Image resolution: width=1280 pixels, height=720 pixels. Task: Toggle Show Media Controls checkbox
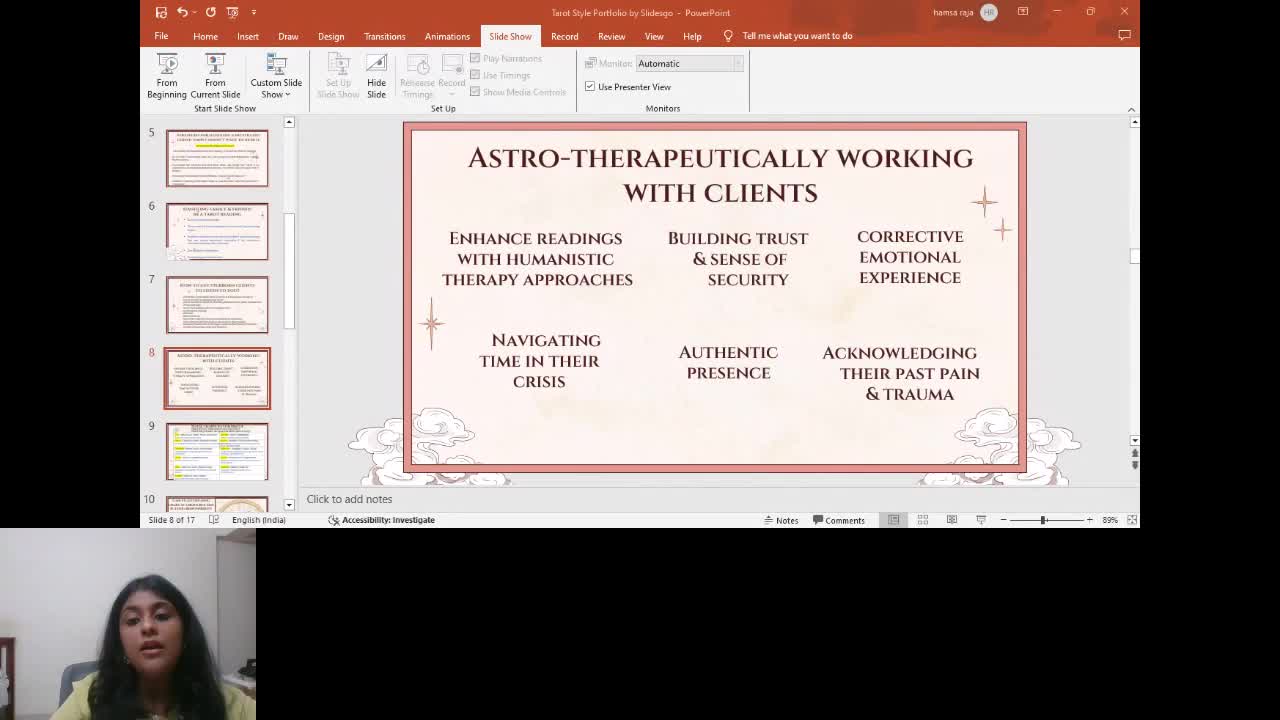(475, 92)
